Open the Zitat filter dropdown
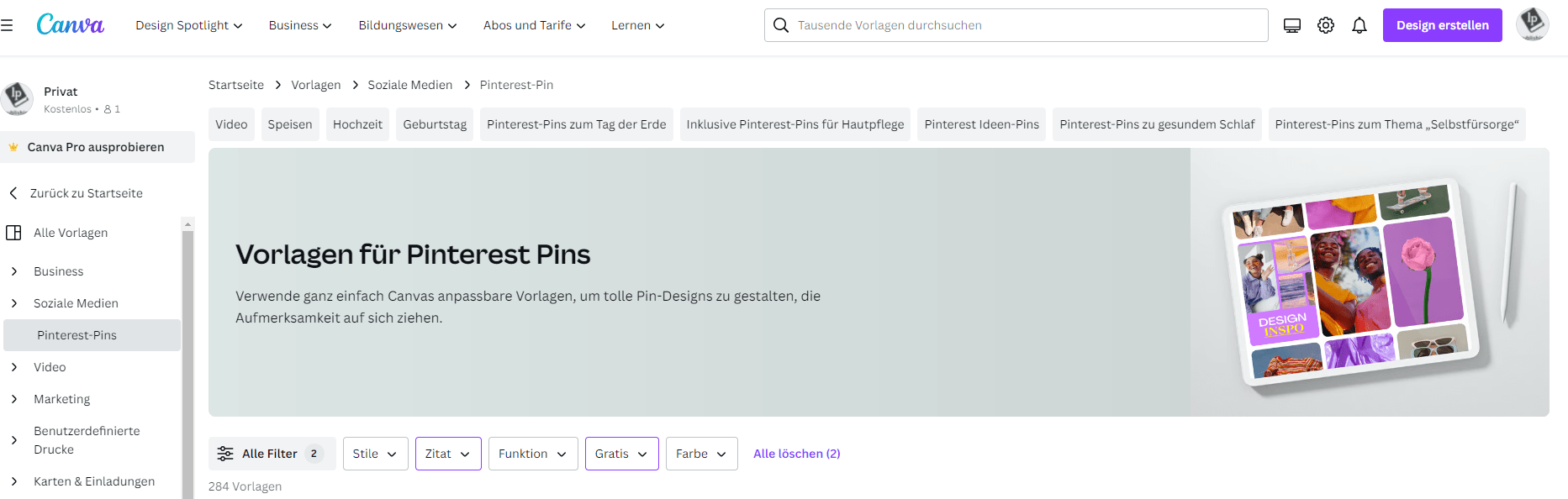Viewport: 1568px width, 499px height. (448, 454)
